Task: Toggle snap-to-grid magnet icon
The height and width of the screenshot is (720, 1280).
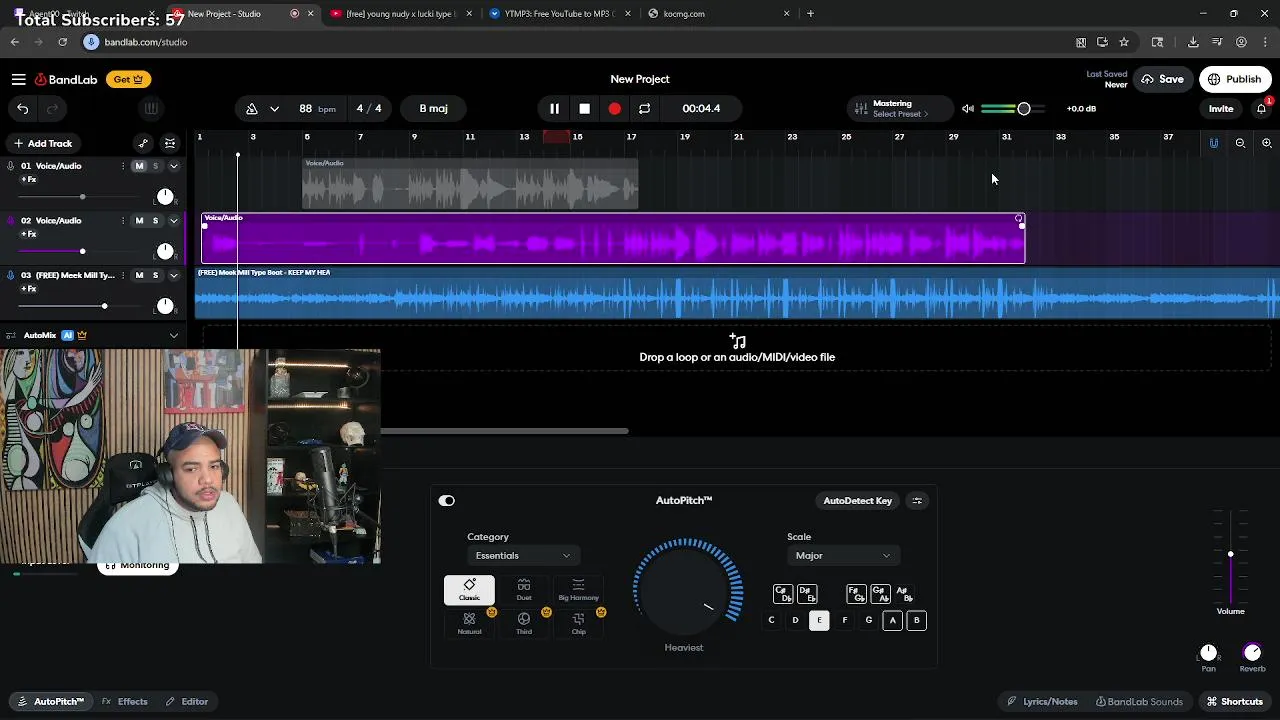Action: tap(1214, 143)
